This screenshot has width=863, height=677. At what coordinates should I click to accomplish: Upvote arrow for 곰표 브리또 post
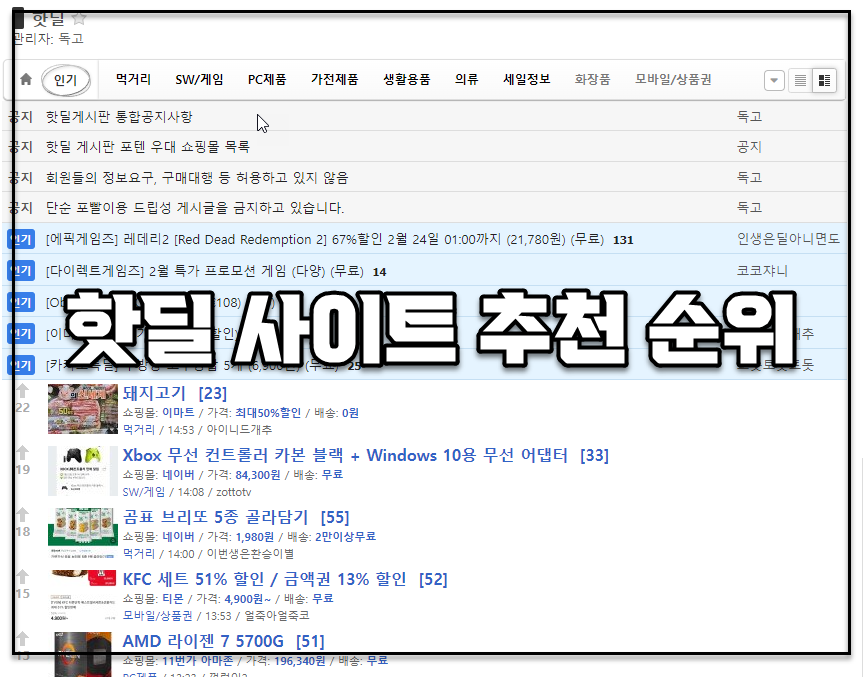pos(22,516)
